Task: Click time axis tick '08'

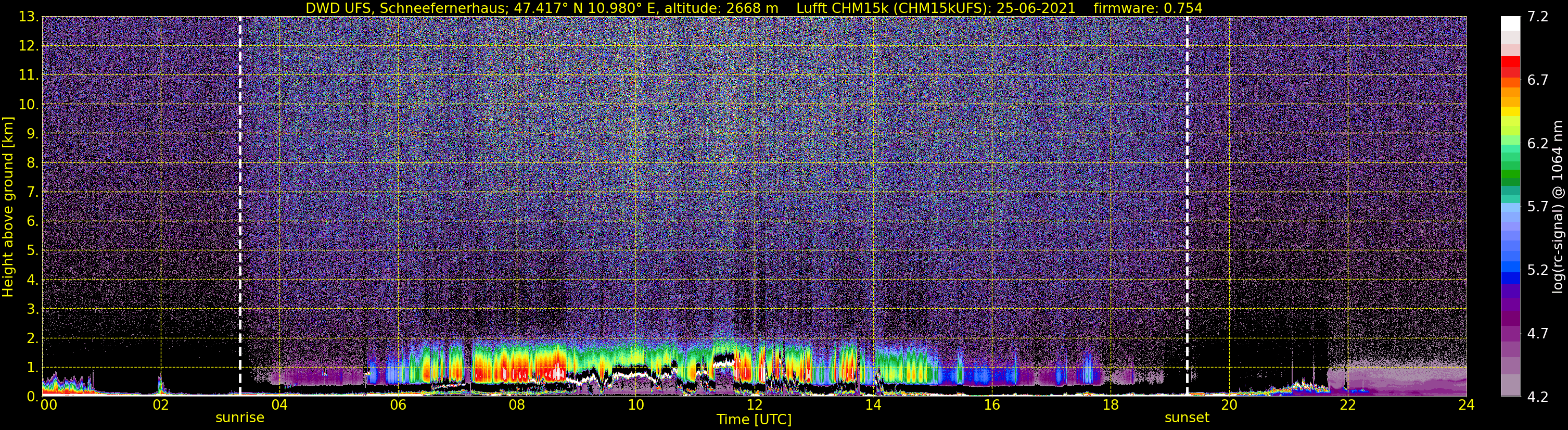Action: 517,406
